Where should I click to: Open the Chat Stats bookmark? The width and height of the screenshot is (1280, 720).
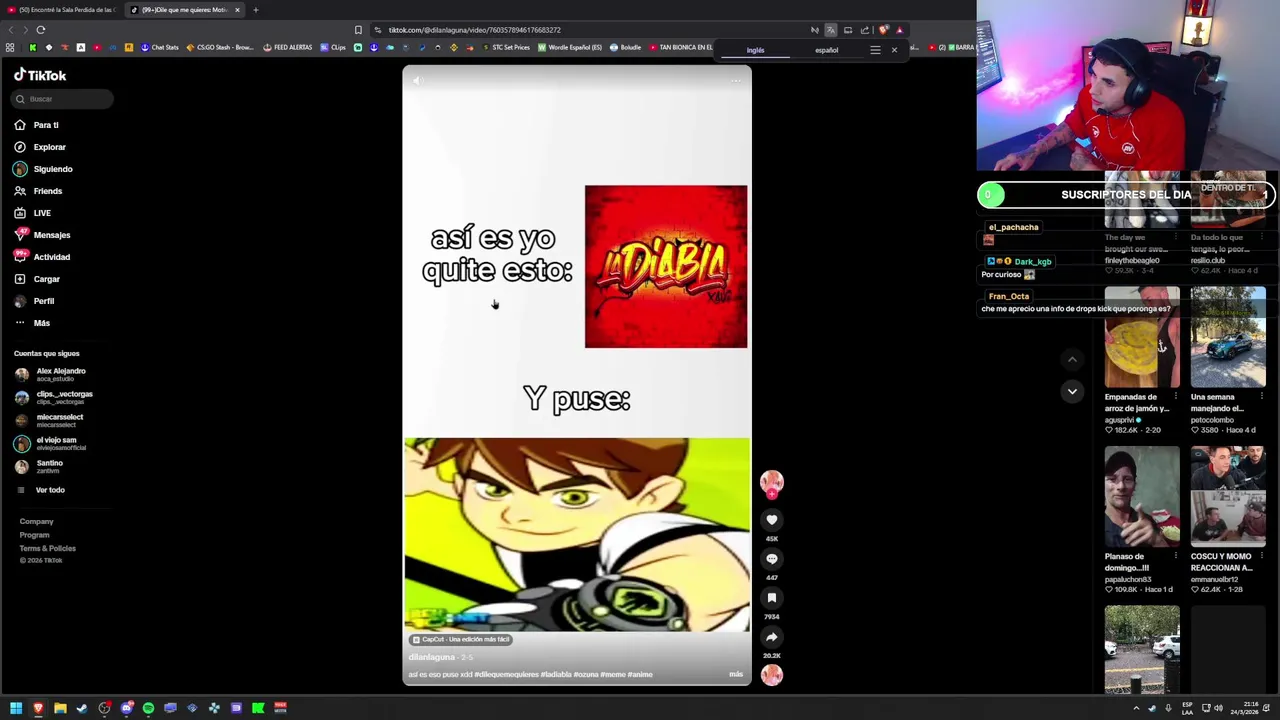(x=160, y=47)
